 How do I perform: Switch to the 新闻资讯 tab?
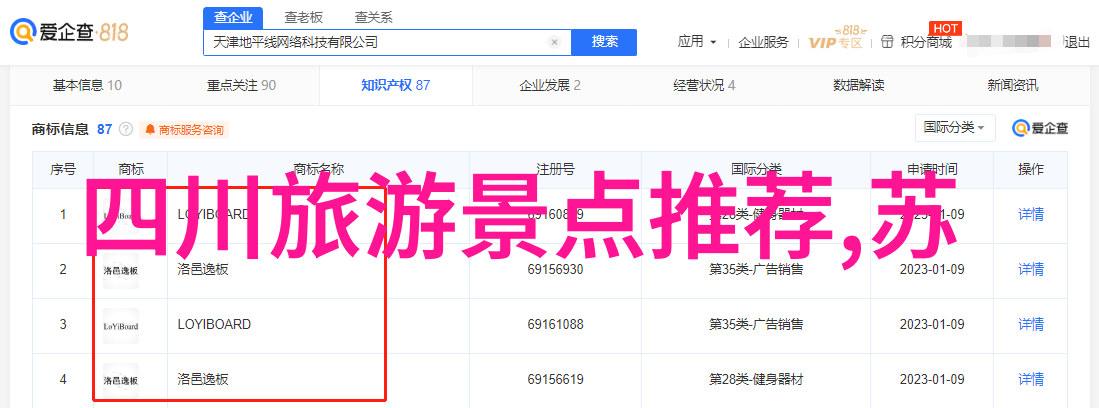1013,86
